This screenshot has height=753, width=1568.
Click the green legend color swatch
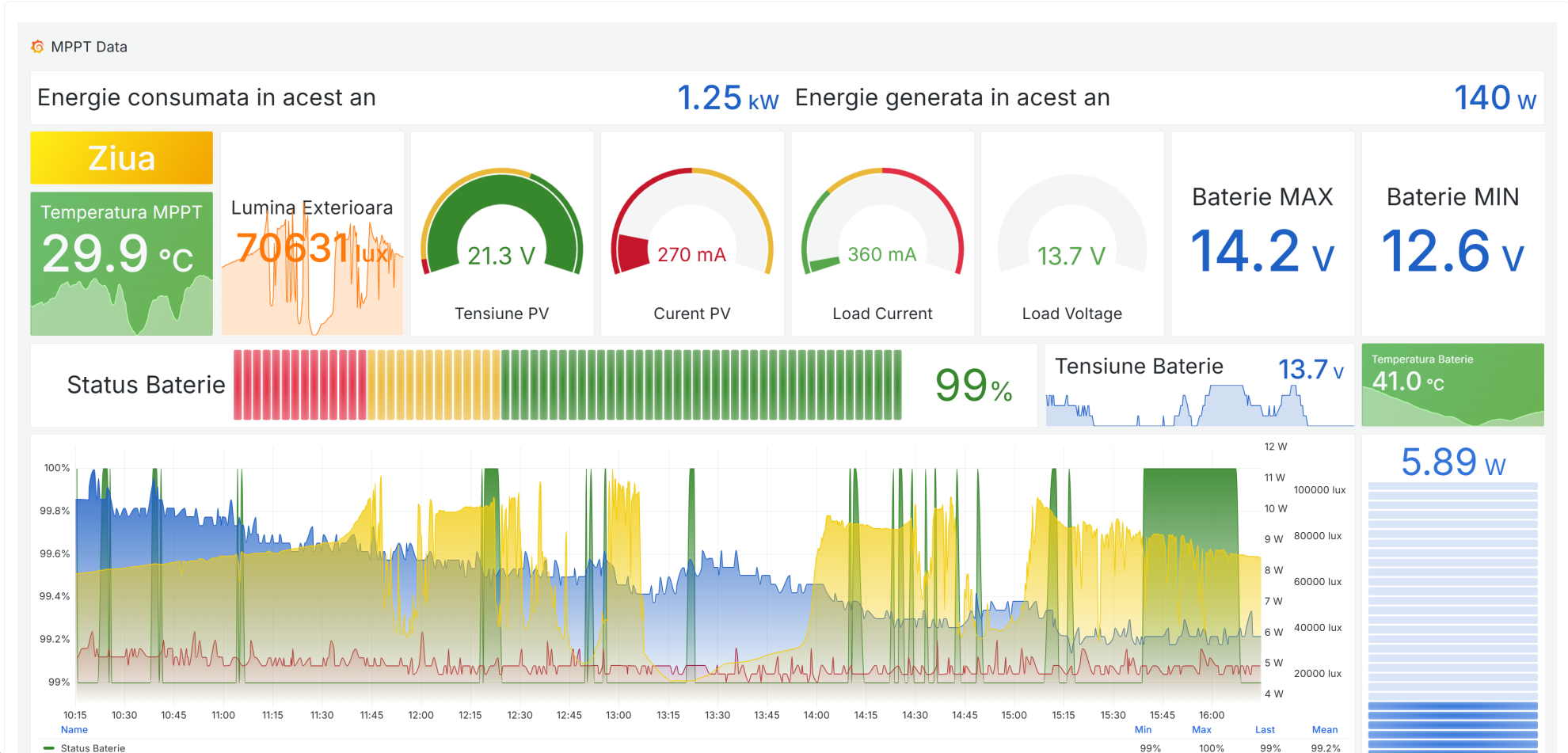point(49,747)
